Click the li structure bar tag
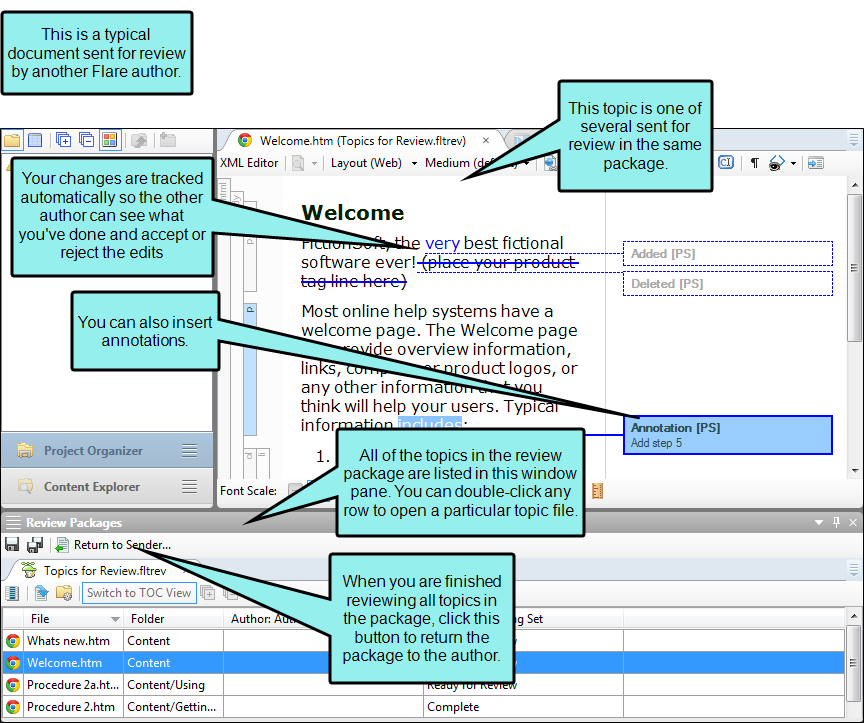 [262, 463]
